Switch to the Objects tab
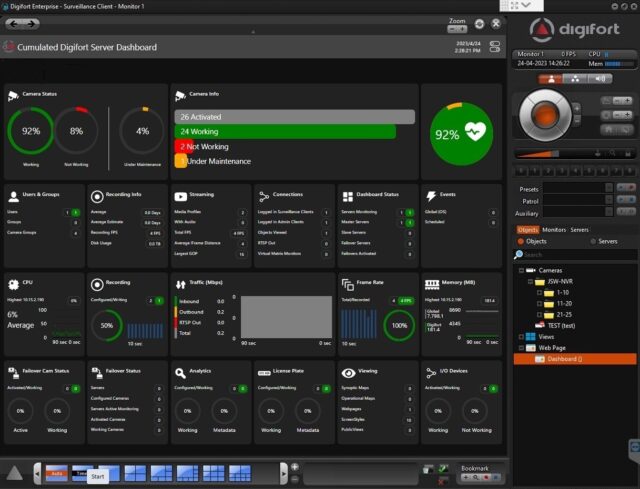Screen dimensions: 640x489 528,230
